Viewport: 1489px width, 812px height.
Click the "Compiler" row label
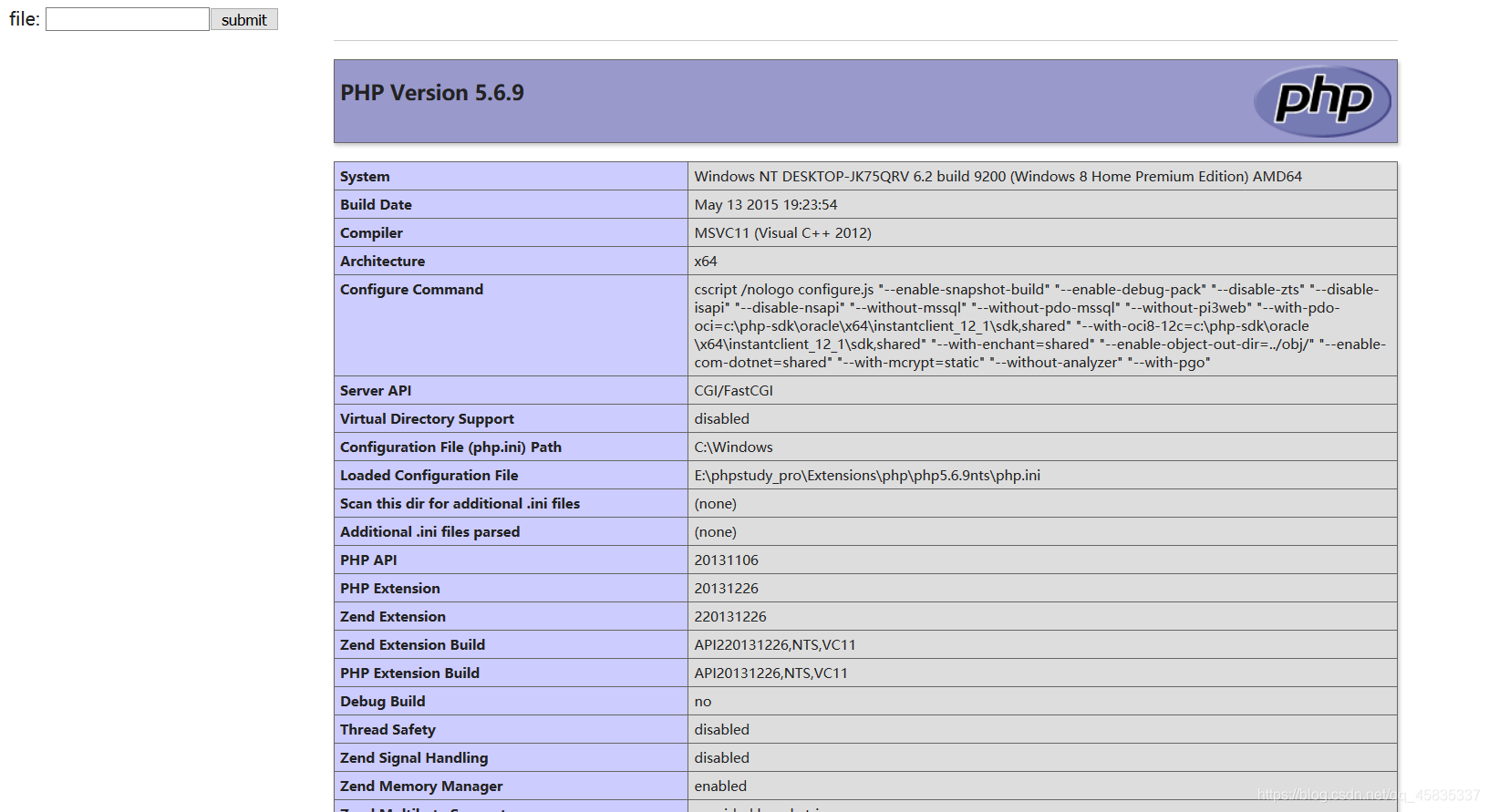371,233
